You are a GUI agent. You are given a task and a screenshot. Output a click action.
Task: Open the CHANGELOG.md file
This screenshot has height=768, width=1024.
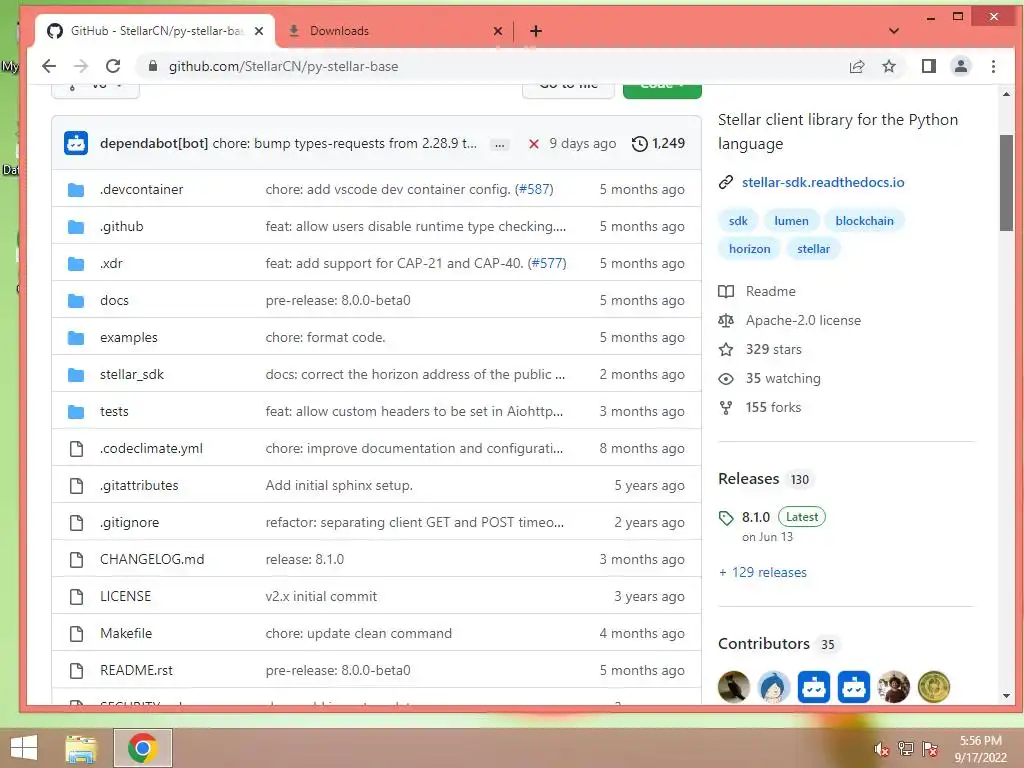152,560
